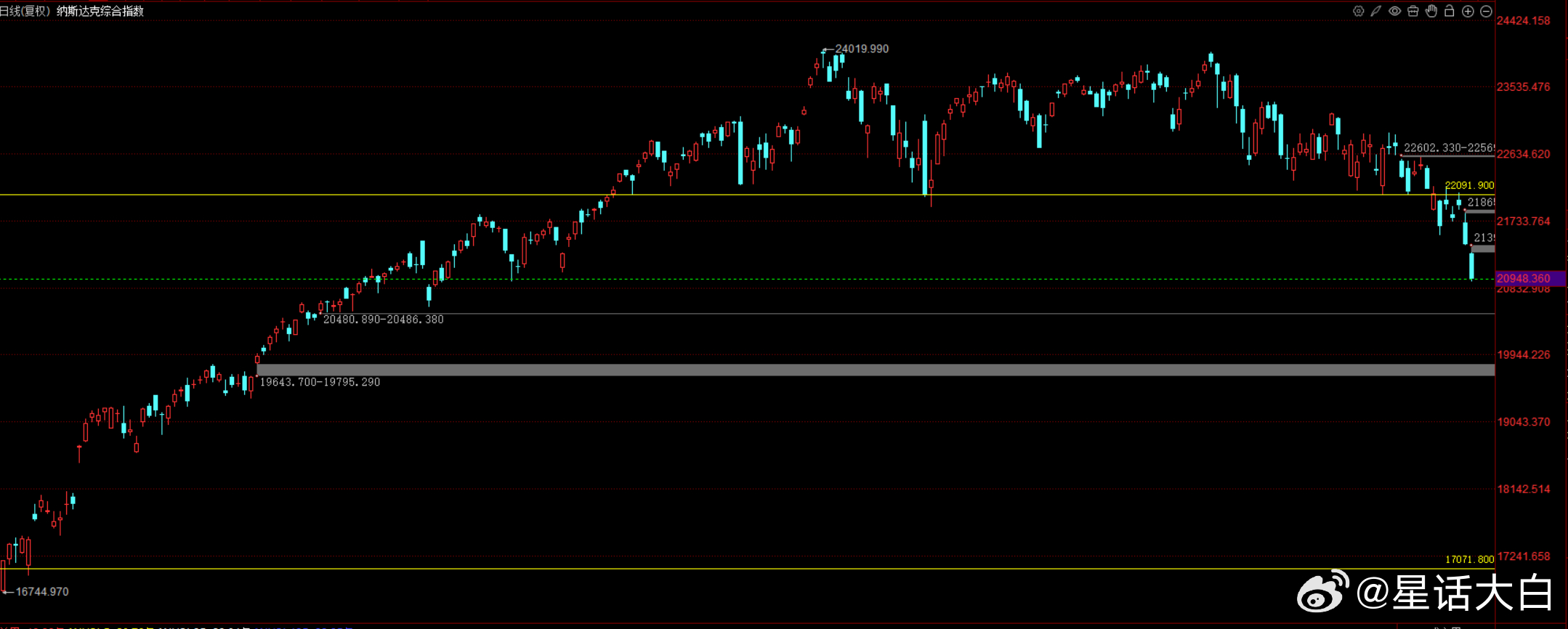Select the drawing pen tool

pos(1376,11)
